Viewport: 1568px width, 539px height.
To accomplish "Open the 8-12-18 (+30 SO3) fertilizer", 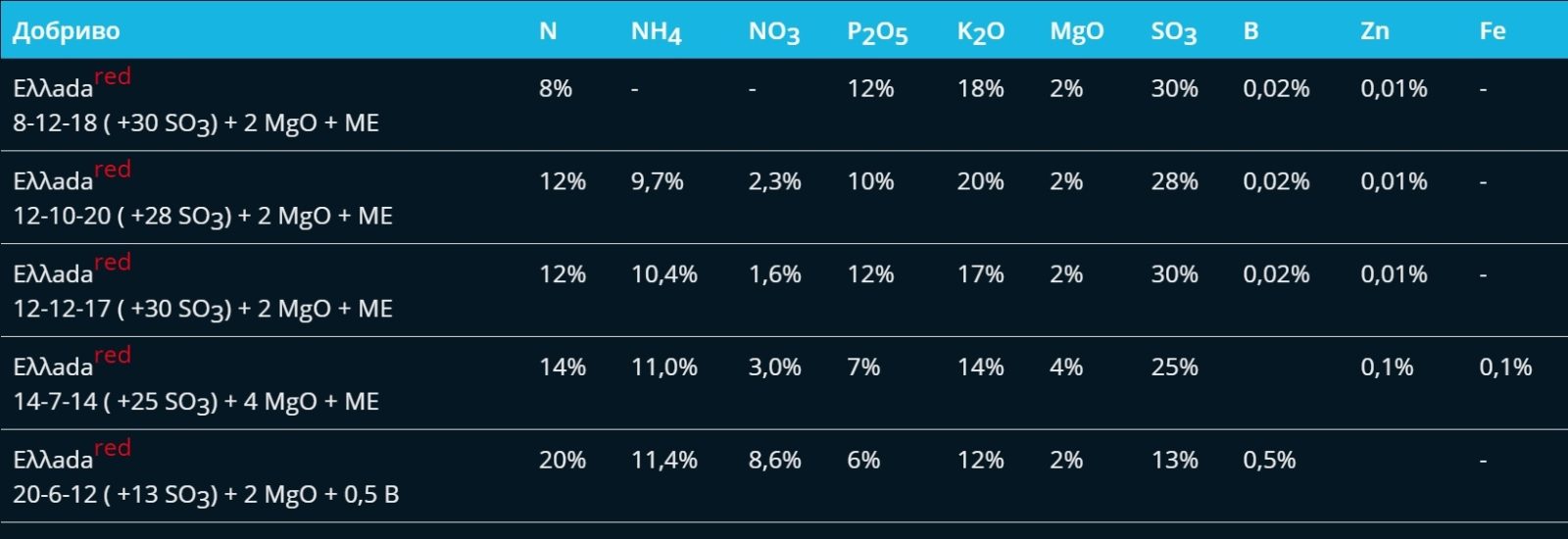I will click(x=196, y=122).
